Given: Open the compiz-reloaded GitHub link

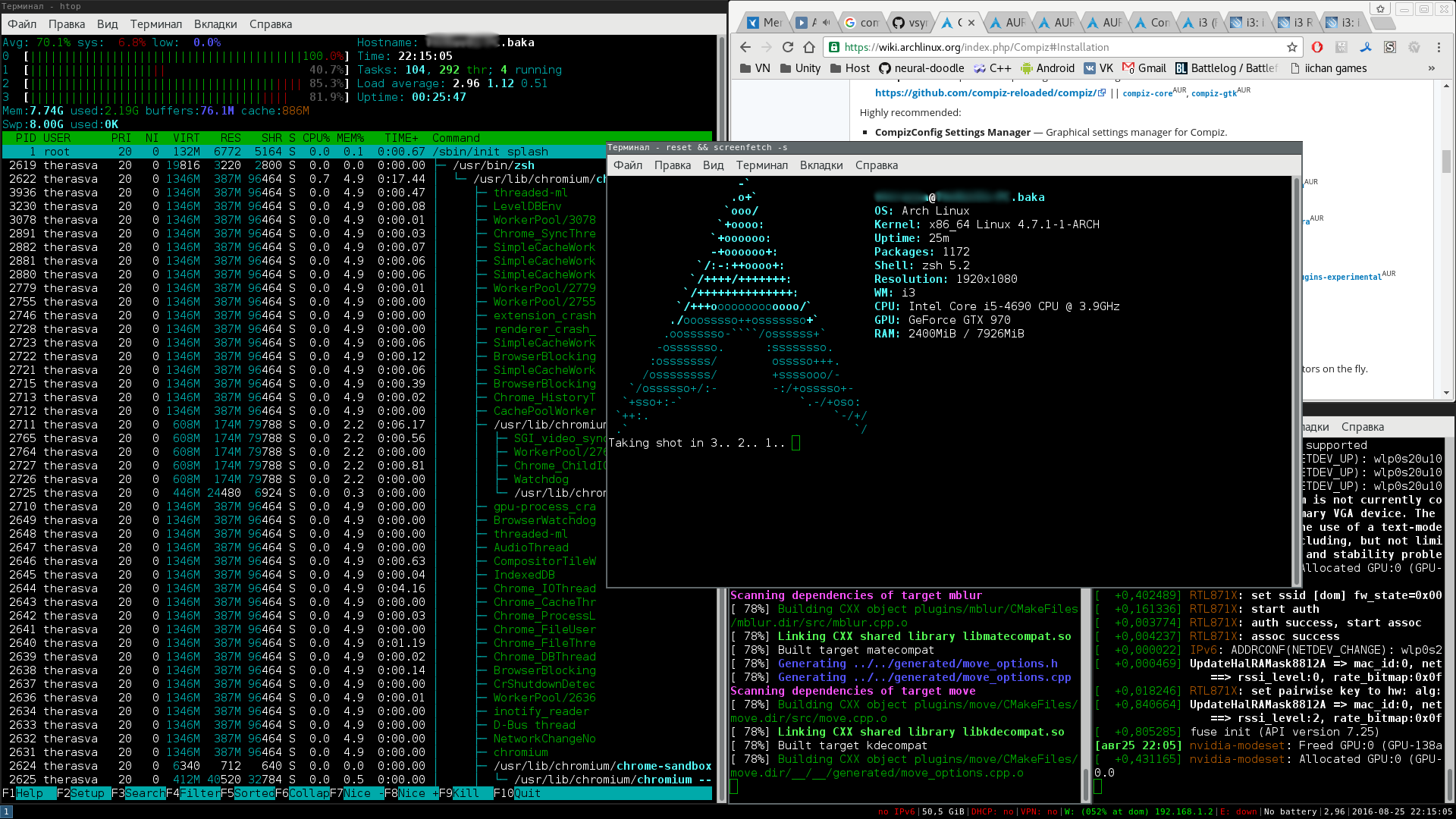Looking at the screenshot, I should 986,93.
